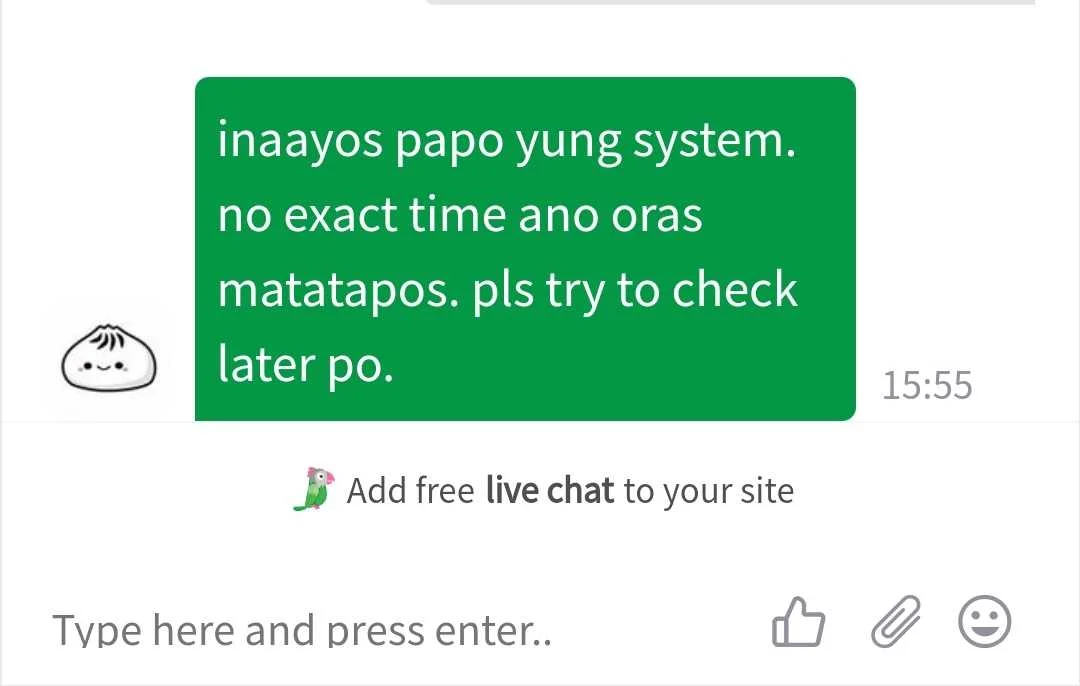
Task: Click the words 'Add free' in the footer
Action: tap(410, 490)
